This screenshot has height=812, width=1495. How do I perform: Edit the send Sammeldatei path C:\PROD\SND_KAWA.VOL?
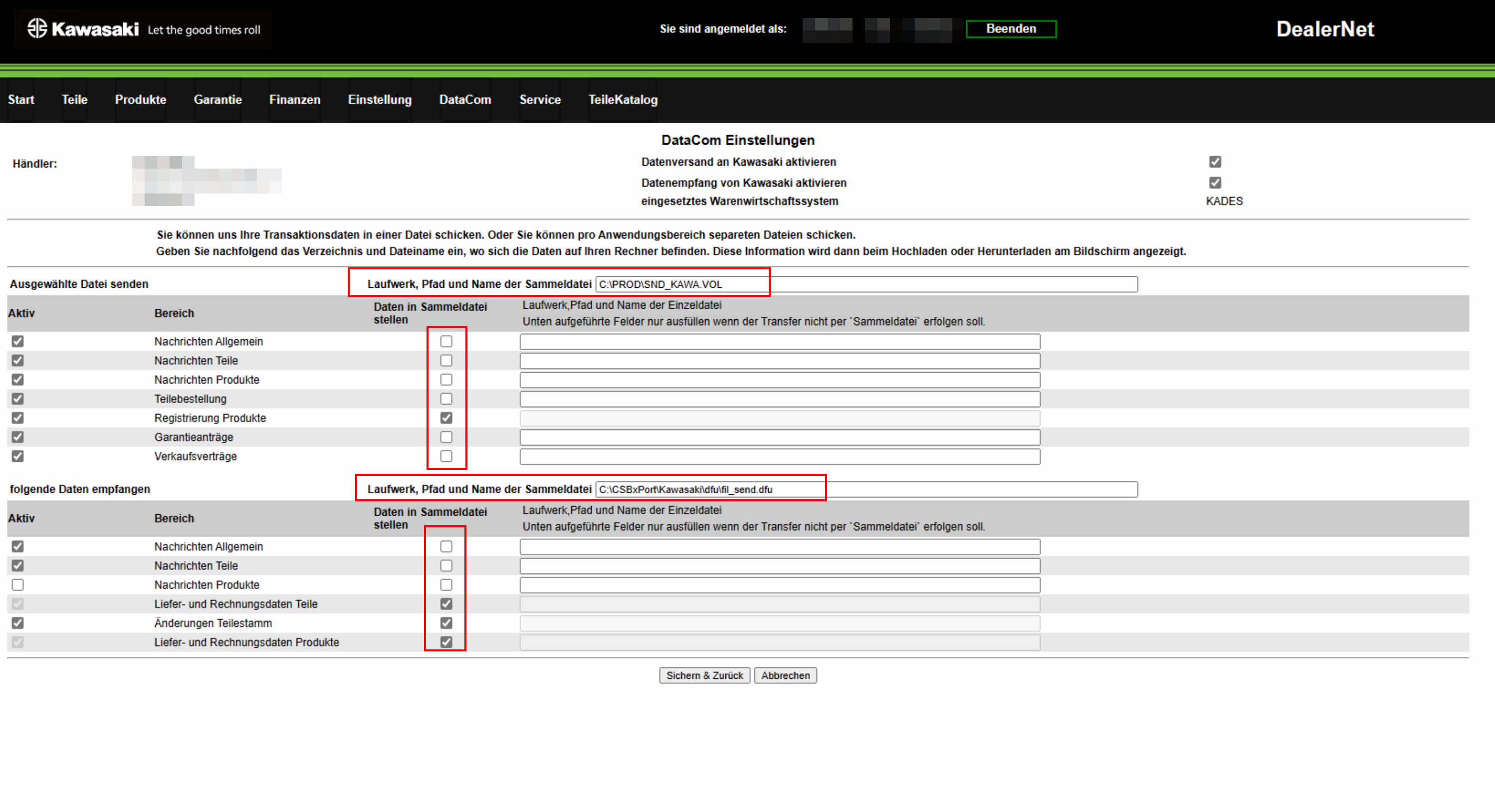(x=866, y=284)
